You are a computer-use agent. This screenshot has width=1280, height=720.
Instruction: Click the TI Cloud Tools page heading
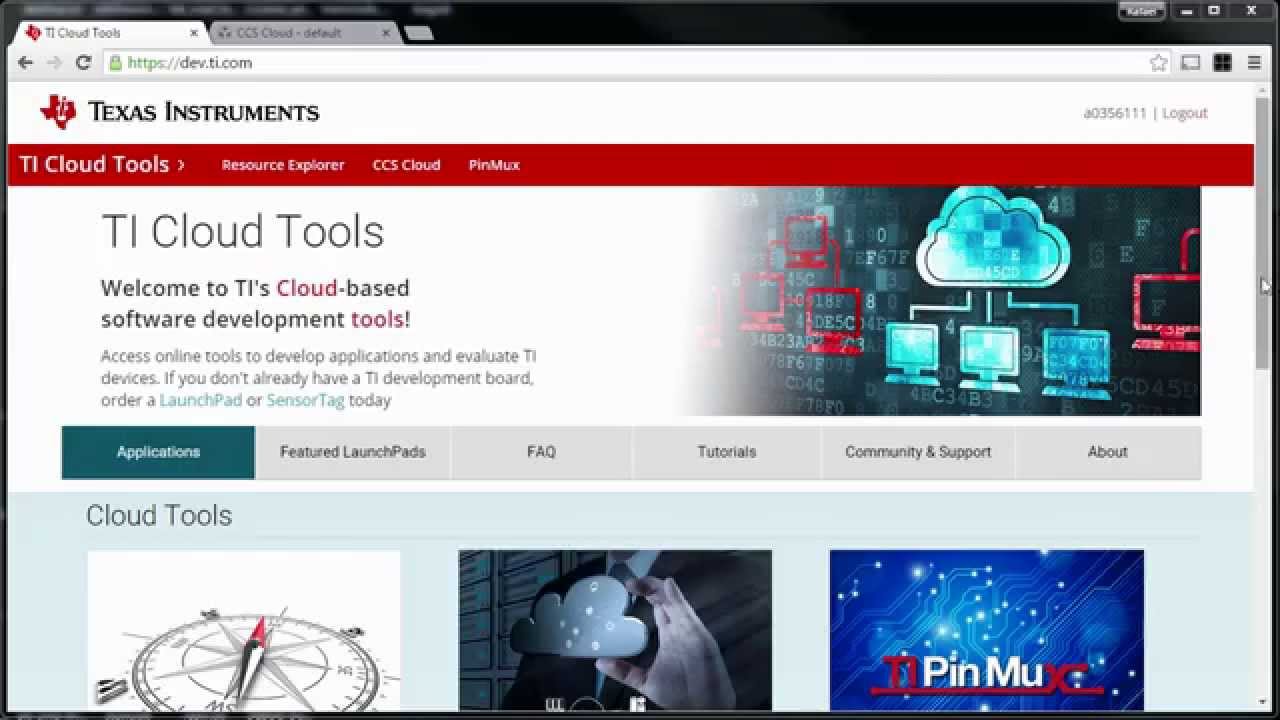tap(243, 231)
